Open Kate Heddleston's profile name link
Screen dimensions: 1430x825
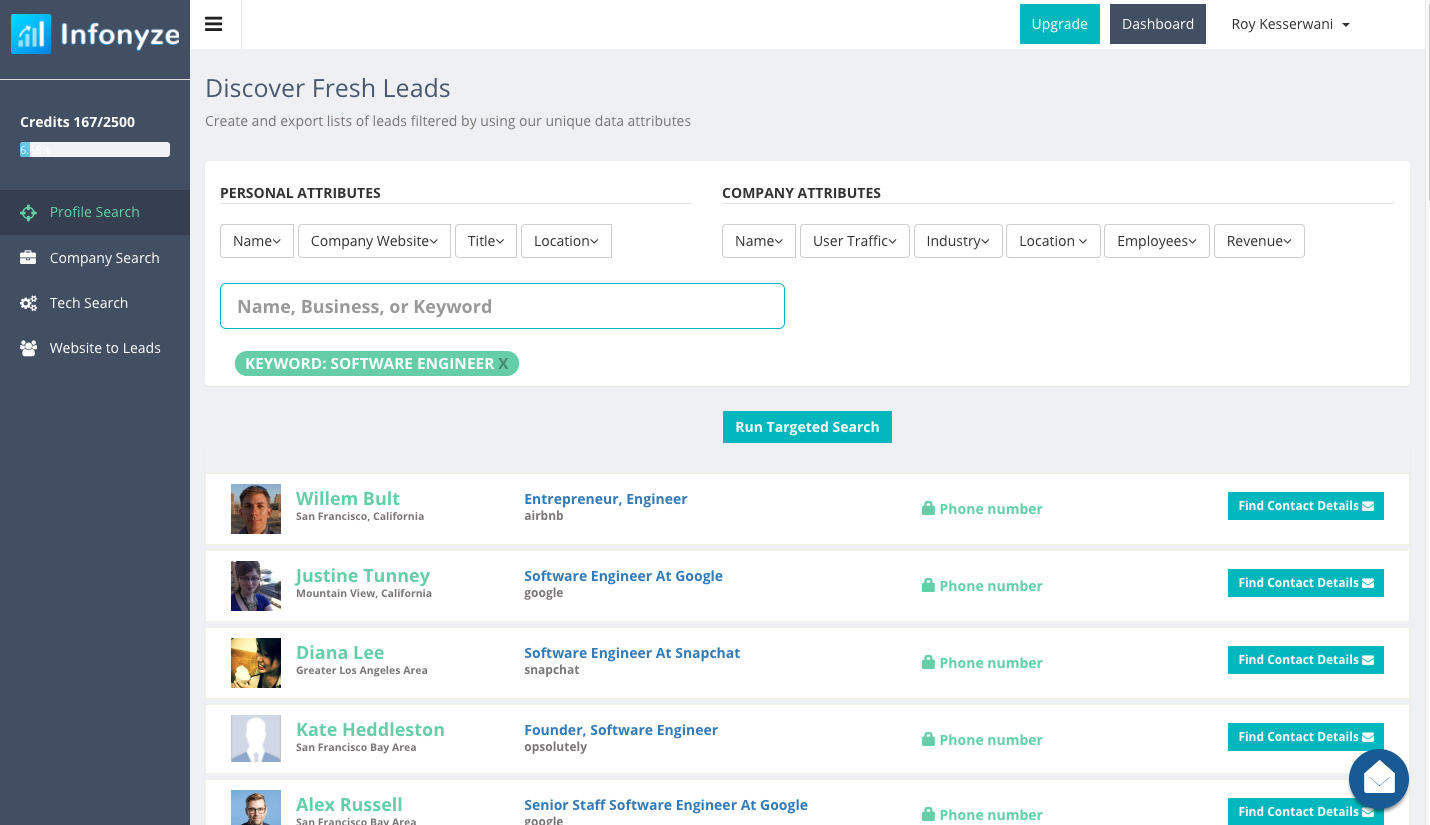(x=370, y=729)
